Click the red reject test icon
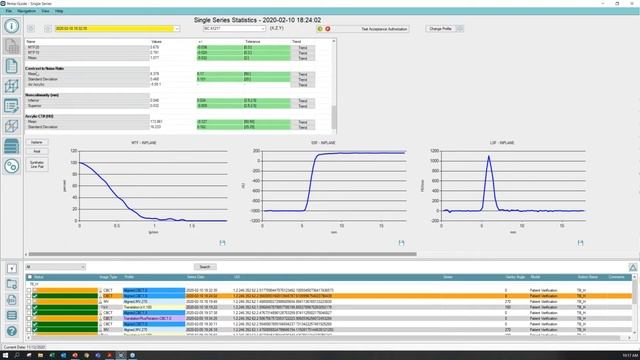Viewport: 640px width, 360px height. pyautogui.click(x=327, y=29)
